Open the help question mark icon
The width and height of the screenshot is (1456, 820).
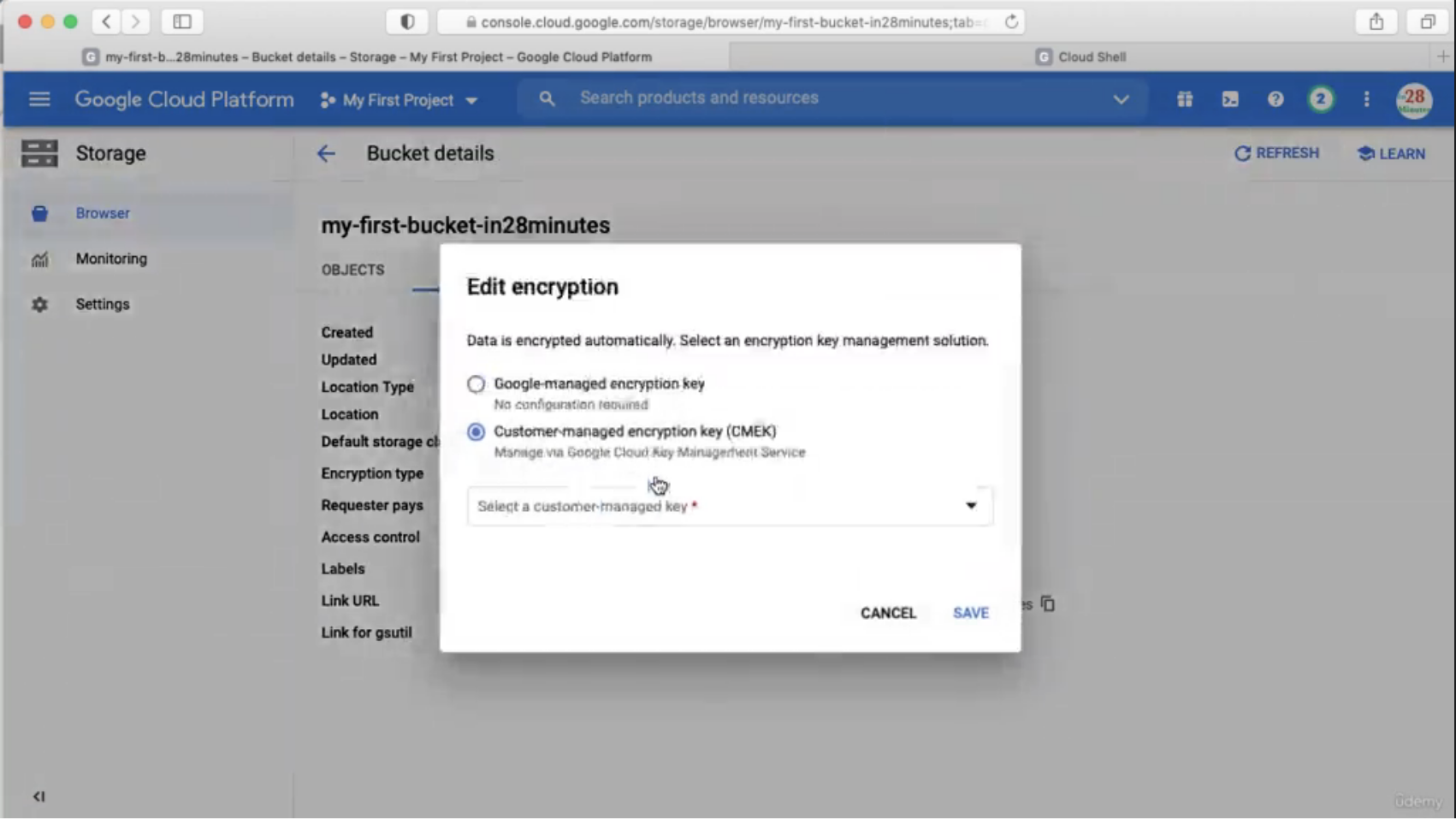tap(1275, 99)
